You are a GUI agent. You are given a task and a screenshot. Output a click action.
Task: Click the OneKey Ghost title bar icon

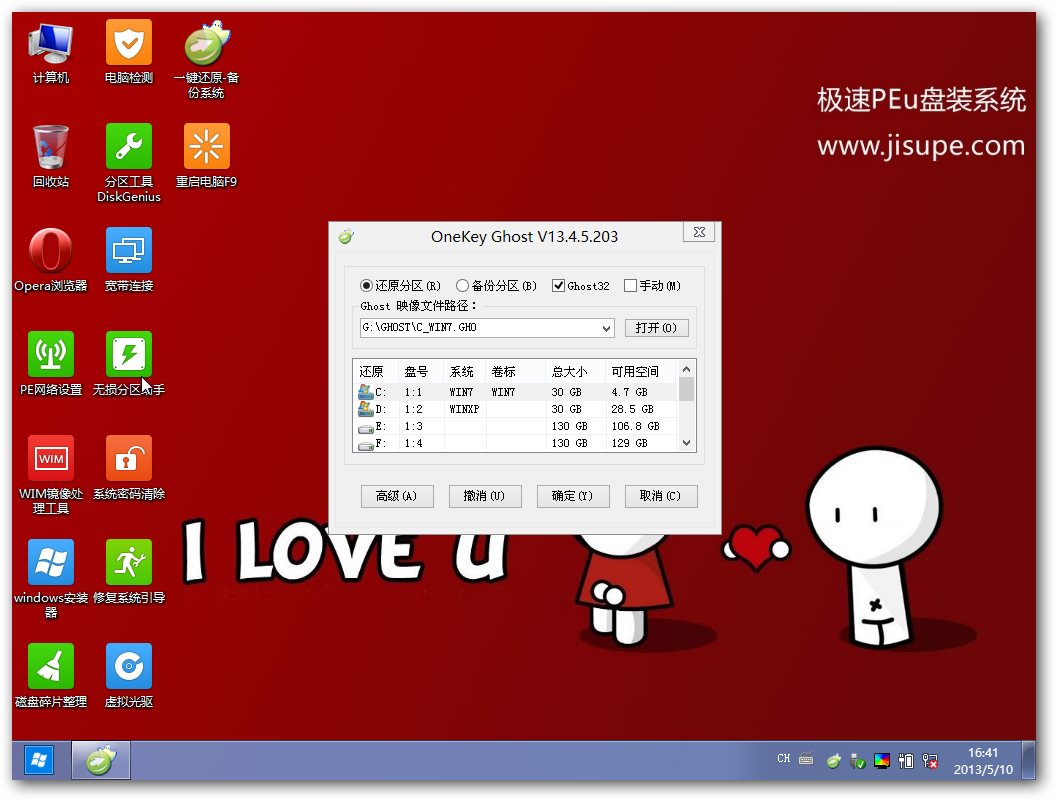(346, 236)
